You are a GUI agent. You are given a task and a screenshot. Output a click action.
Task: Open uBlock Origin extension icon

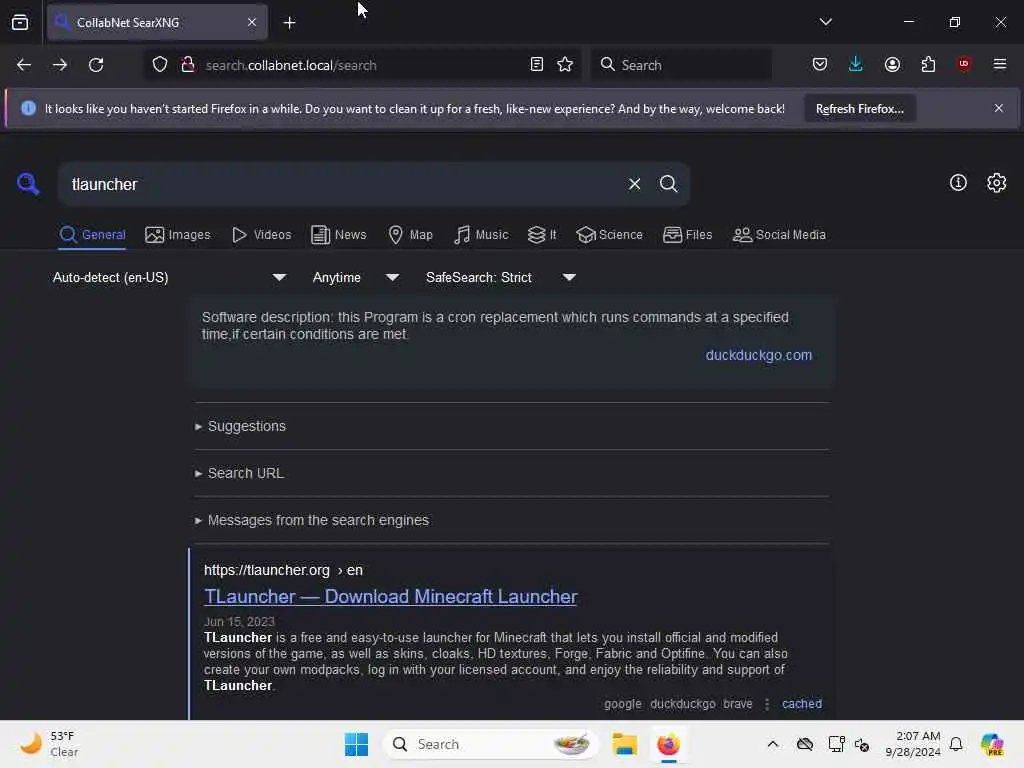964,64
